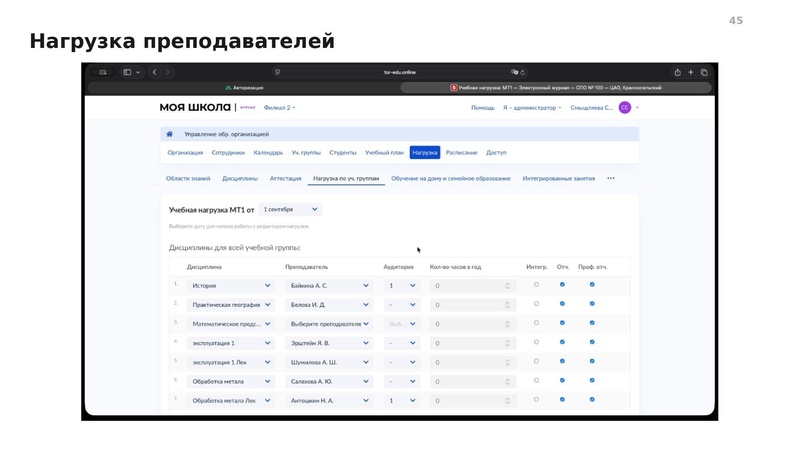Open the Обработка метала Лек discipline dropdown
The height and width of the screenshot is (450, 800).
[231, 401]
